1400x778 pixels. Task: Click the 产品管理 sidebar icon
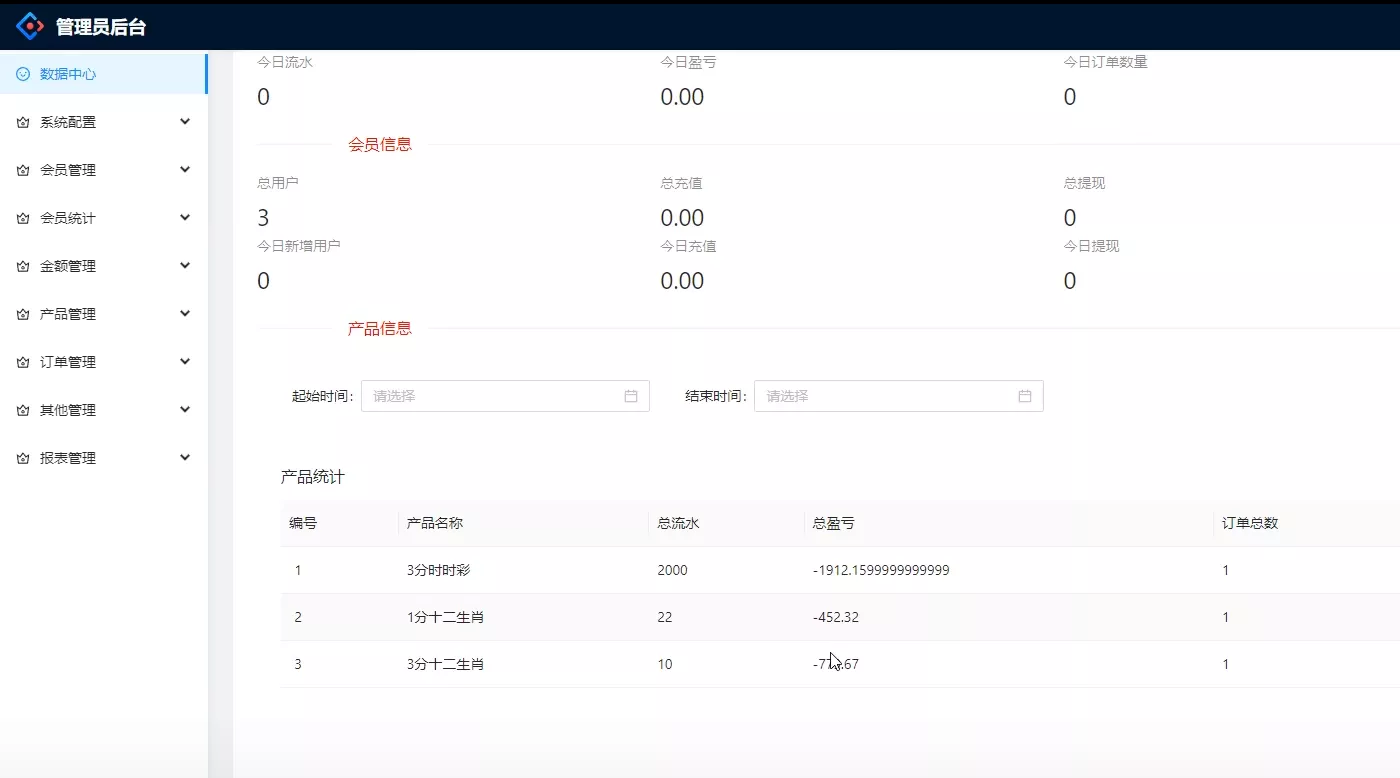[x=22, y=313]
